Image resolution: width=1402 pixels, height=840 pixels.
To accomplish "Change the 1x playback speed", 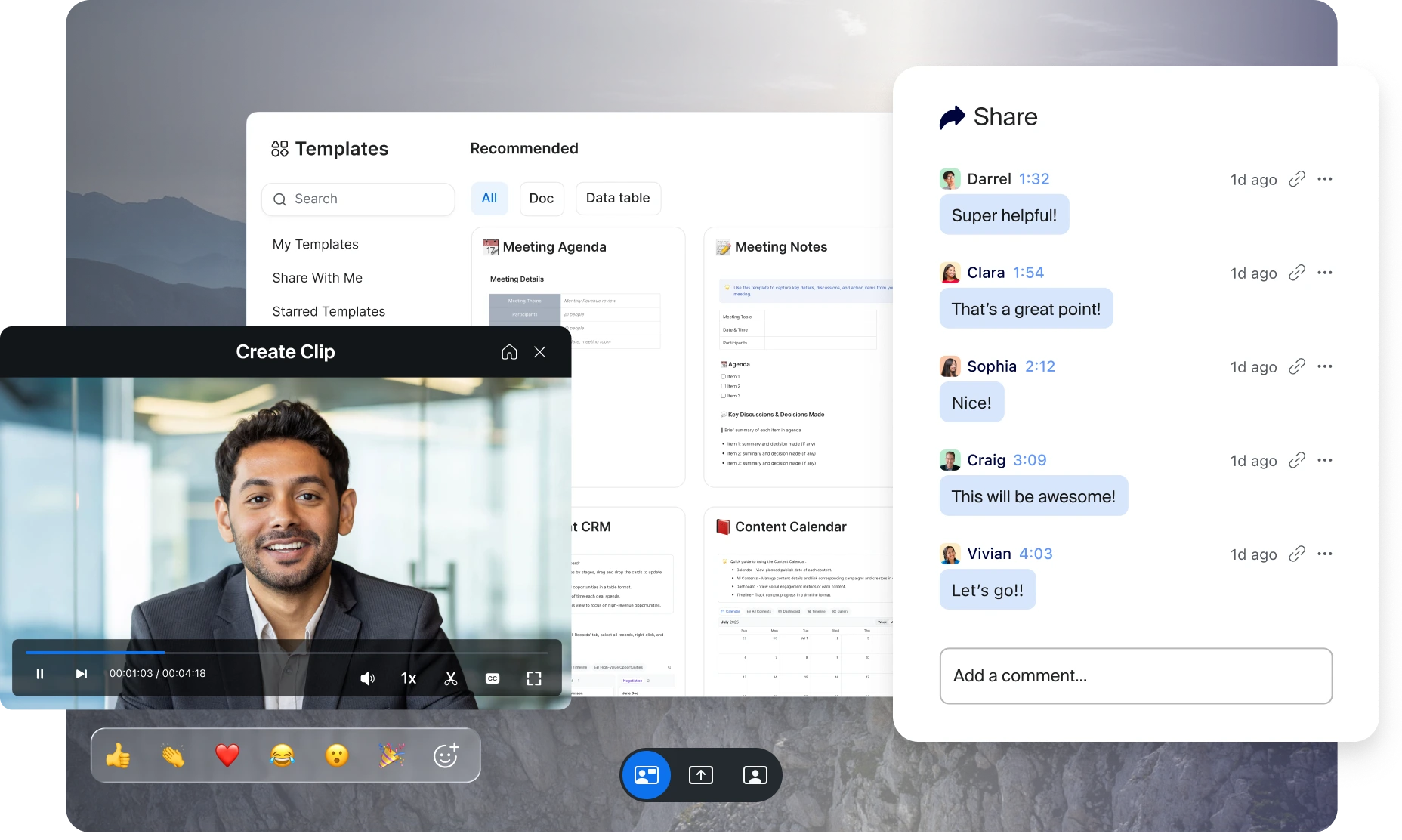I will pos(409,678).
